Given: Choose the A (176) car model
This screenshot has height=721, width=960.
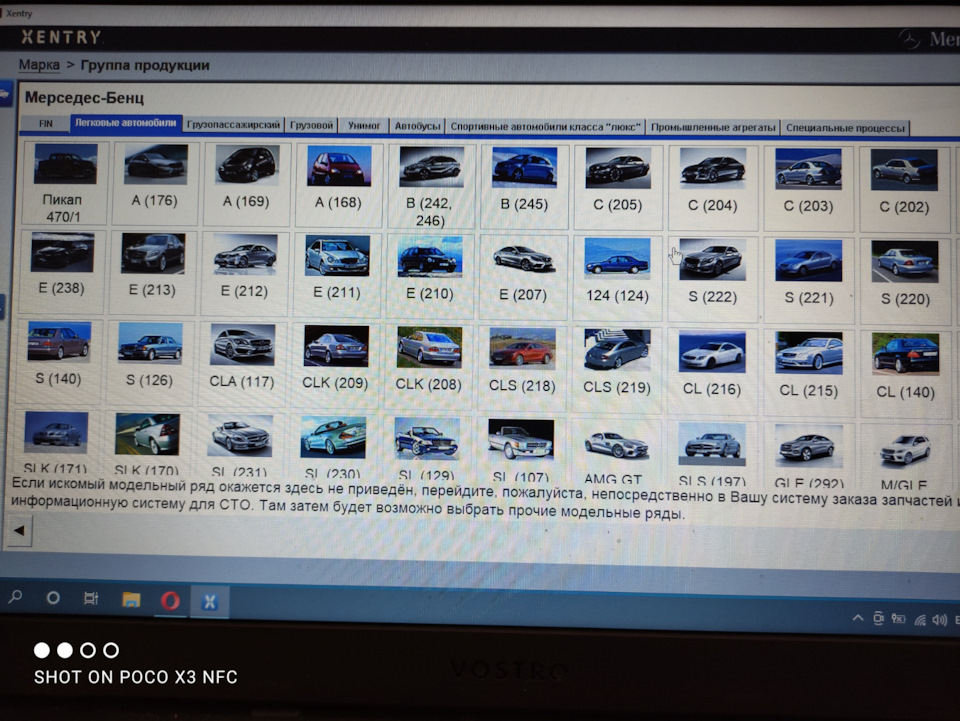Looking at the screenshot, I should point(156,183).
